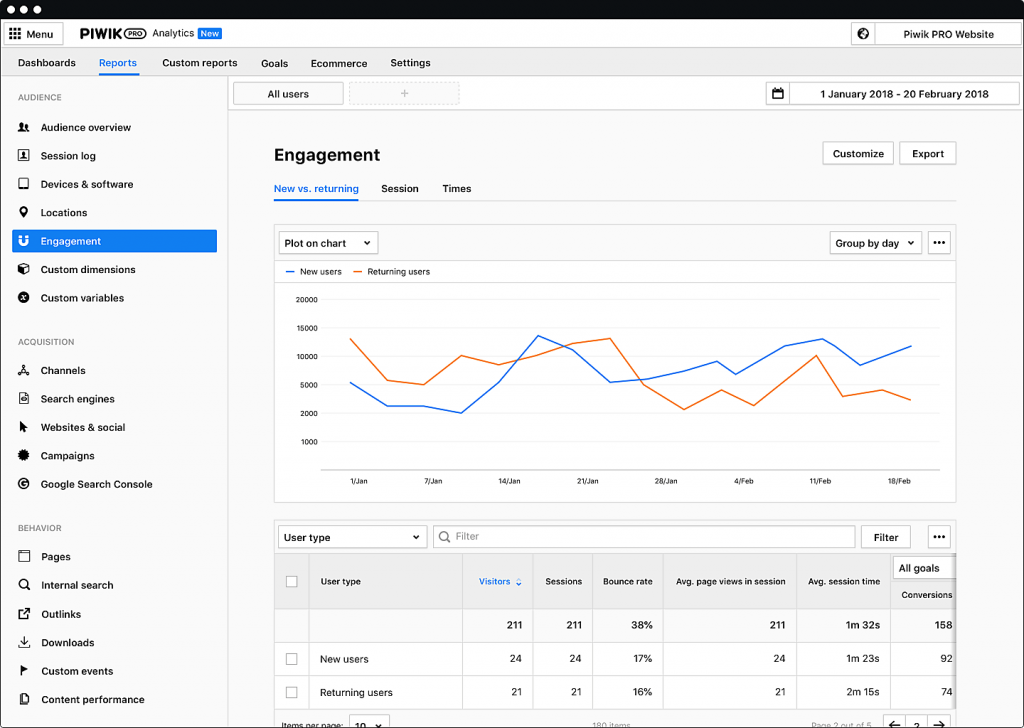1024x728 pixels.
Task: Open the Plot on chart dropdown
Action: [328, 242]
